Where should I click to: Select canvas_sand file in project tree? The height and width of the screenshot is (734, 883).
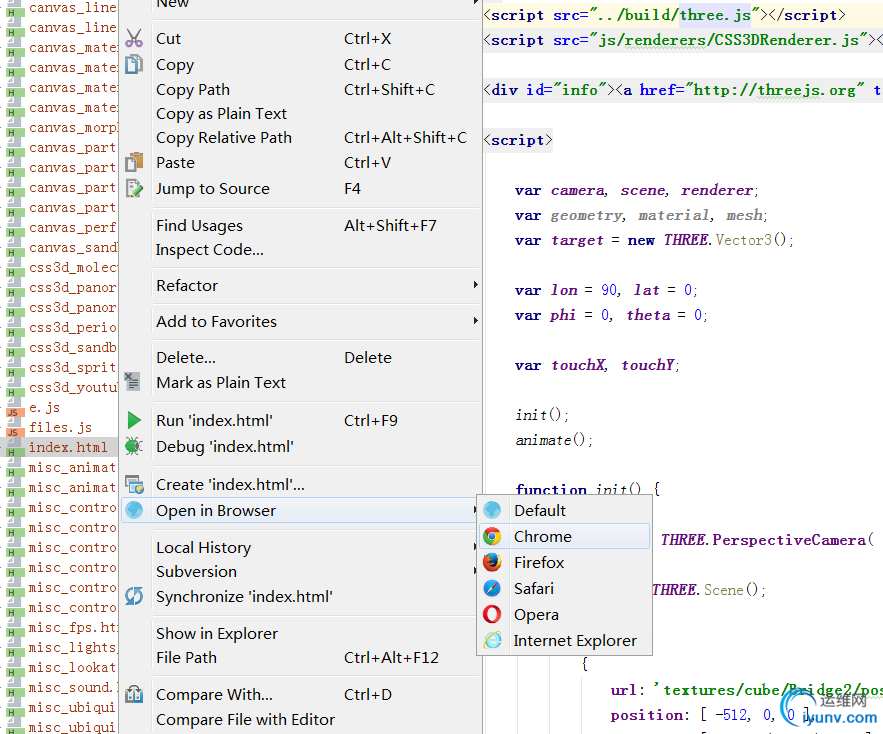73,247
